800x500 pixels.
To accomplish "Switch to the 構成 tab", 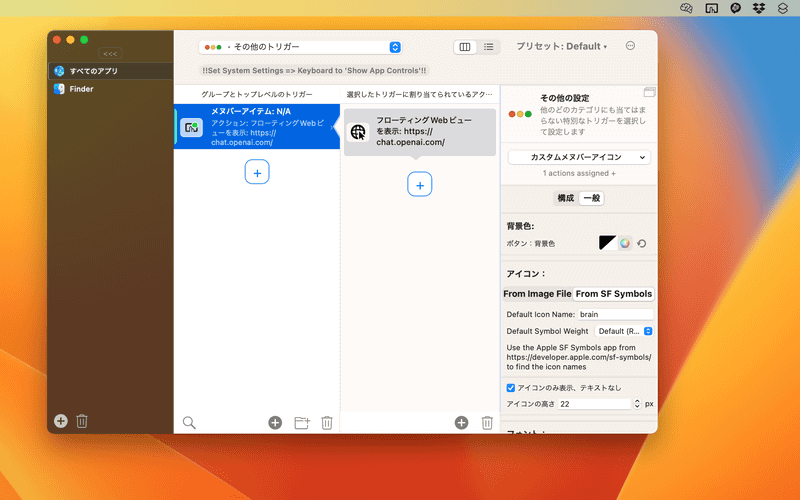I will [566, 198].
